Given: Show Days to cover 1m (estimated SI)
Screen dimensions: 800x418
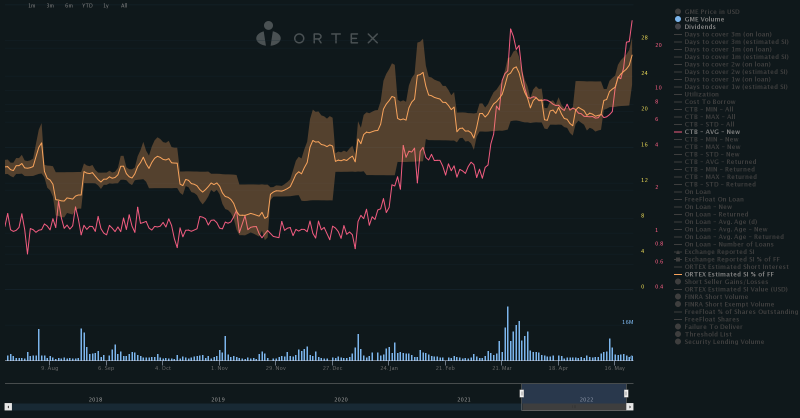Looking at the screenshot, I should pyautogui.click(x=731, y=57).
